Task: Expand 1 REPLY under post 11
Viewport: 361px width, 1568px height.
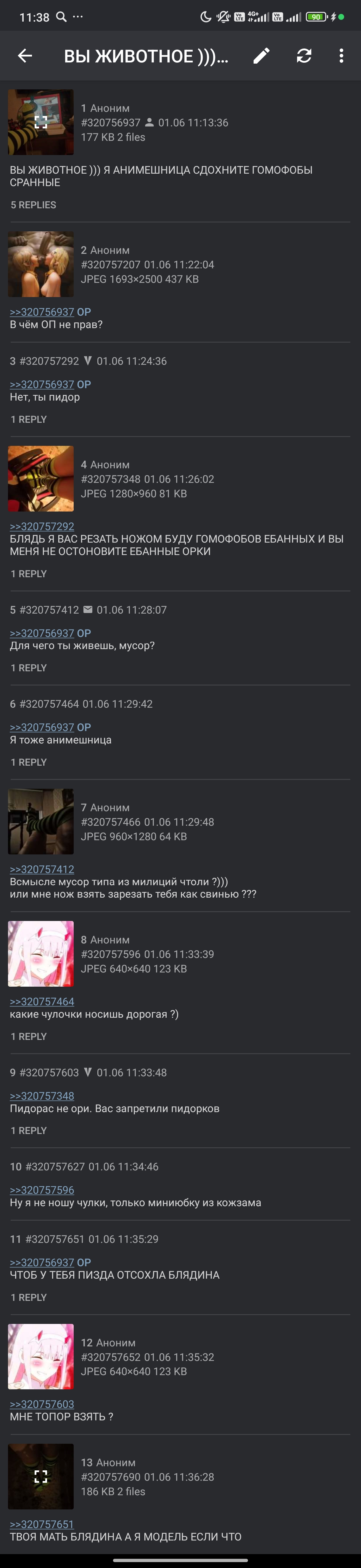Action: pyautogui.click(x=29, y=1297)
